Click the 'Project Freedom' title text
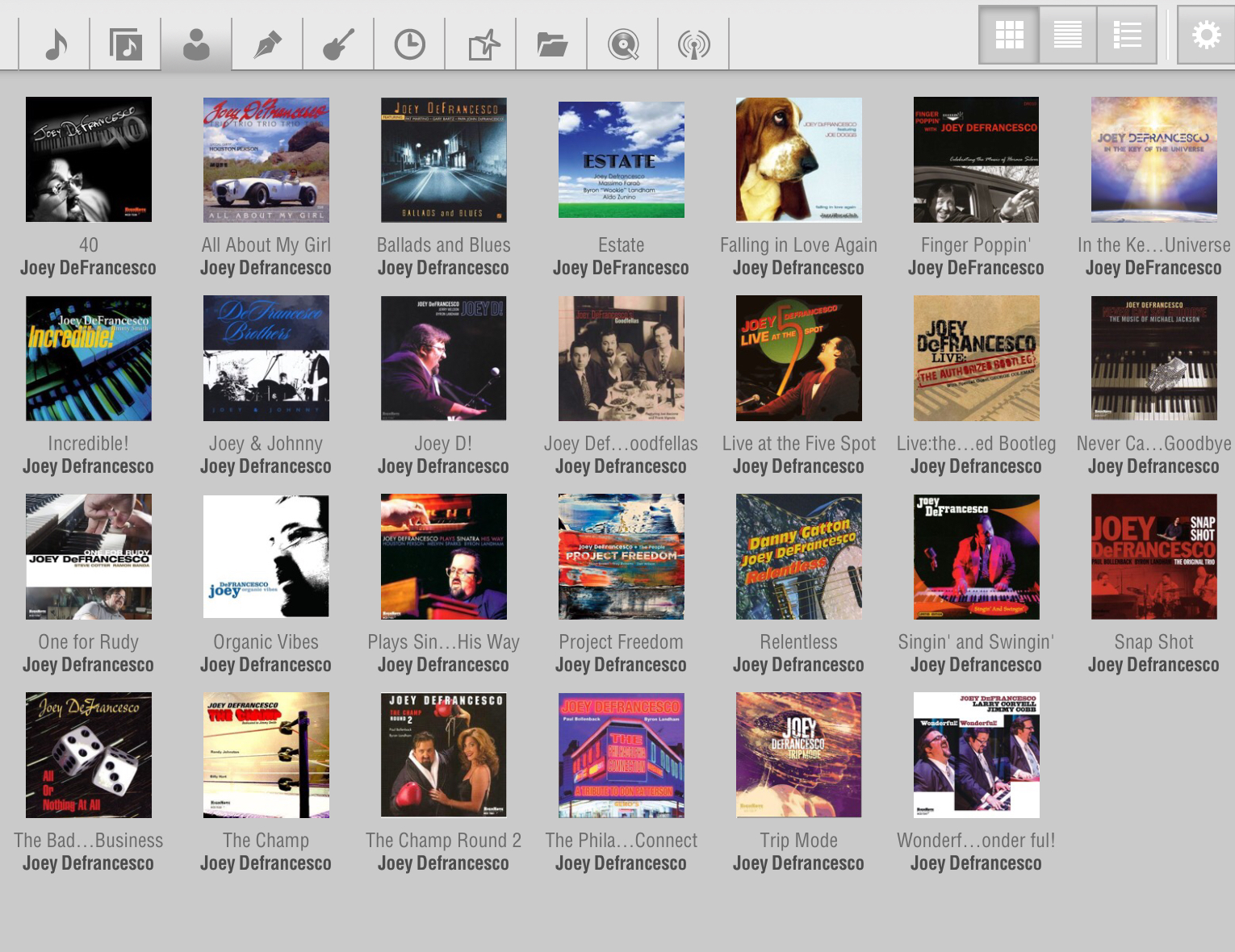This screenshot has height=952, width=1235. tap(622, 641)
